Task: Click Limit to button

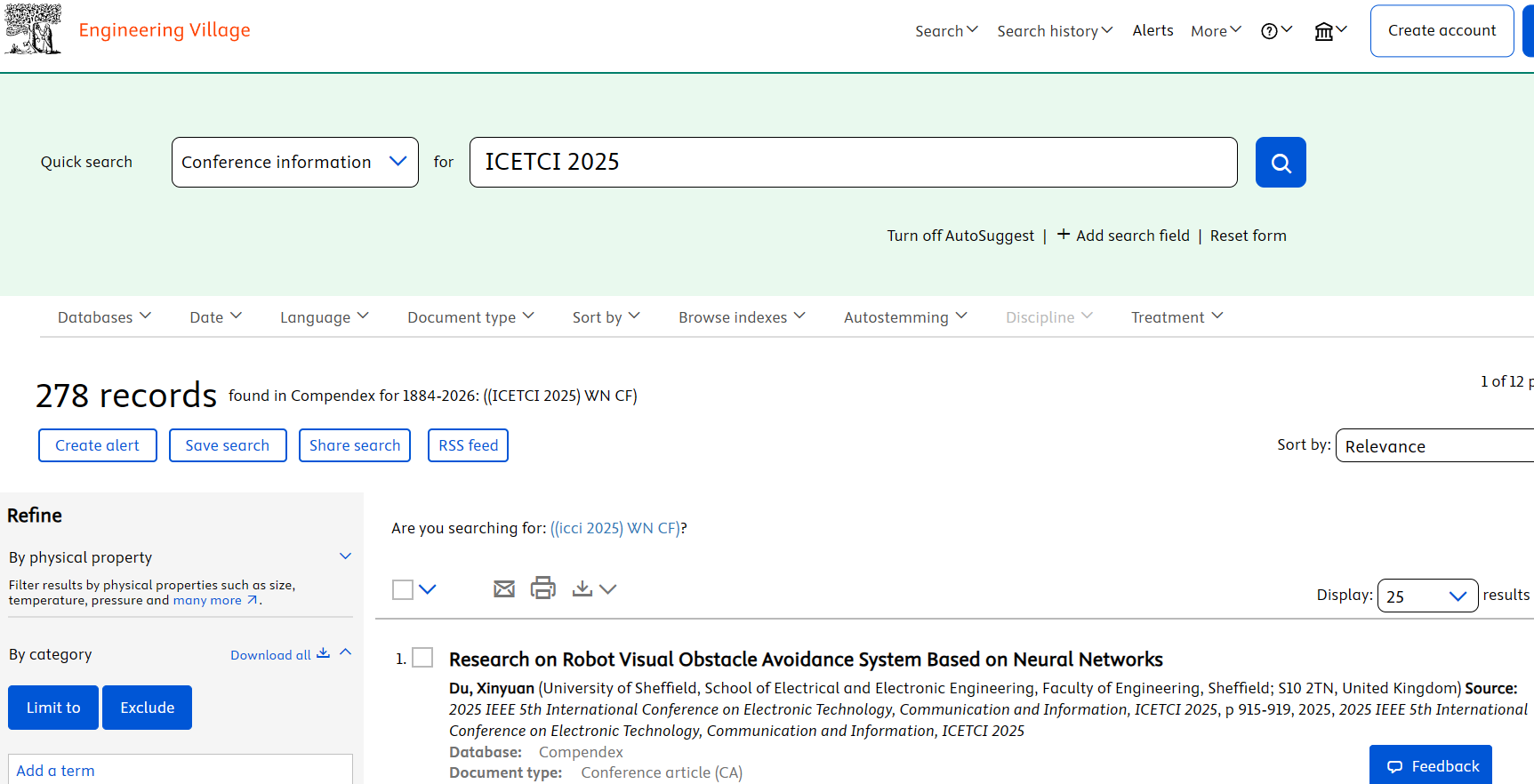Action: point(53,708)
